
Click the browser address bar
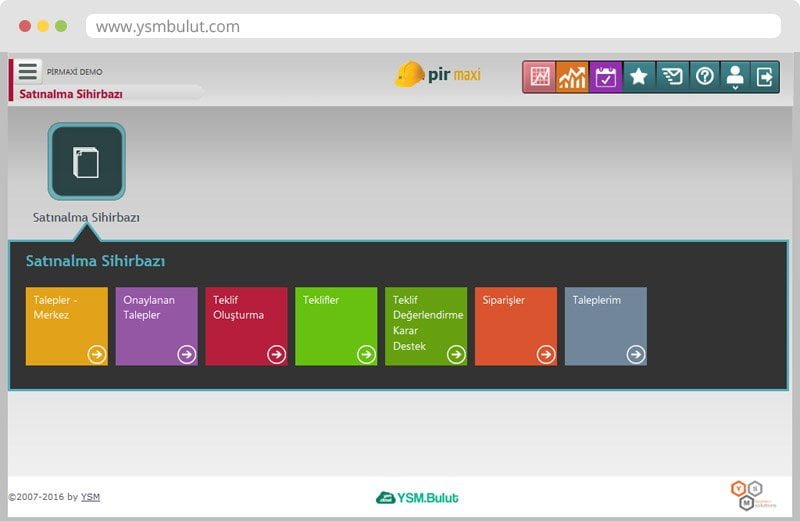tap(432, 27)
